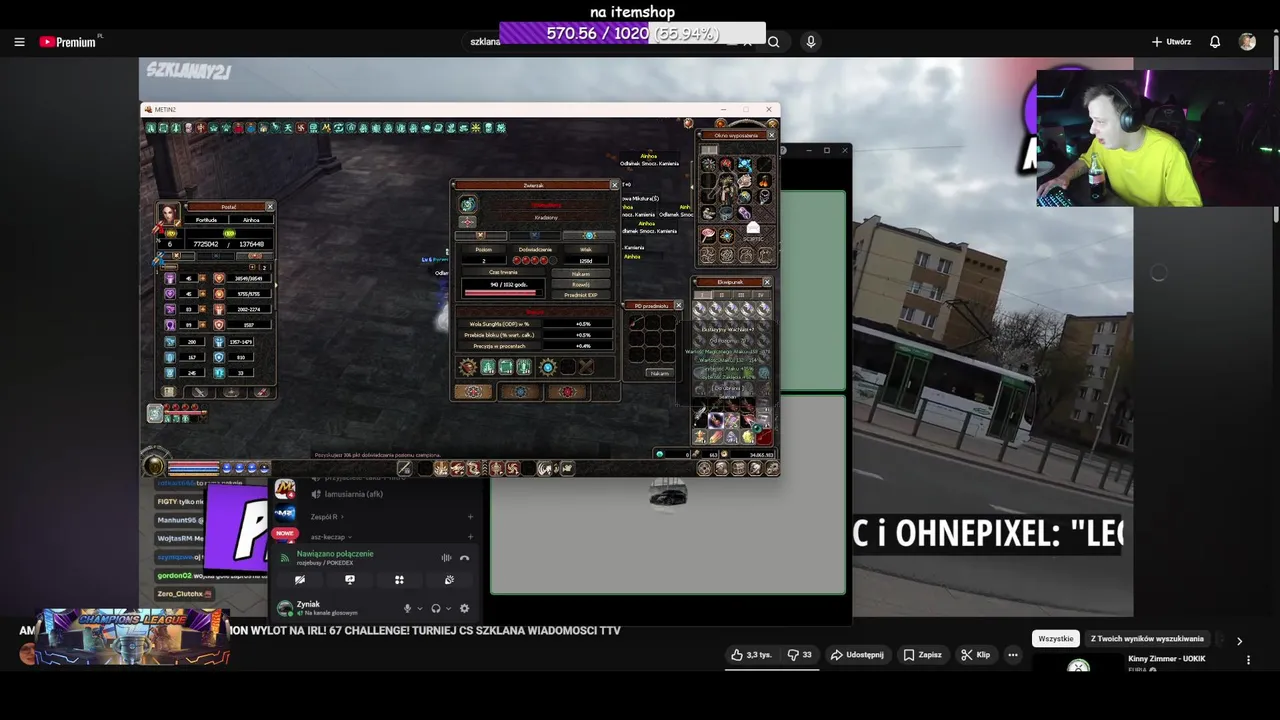The image size is (1280, 720).
Task: Dislike the video showing 33
Action: click(799, 655)
